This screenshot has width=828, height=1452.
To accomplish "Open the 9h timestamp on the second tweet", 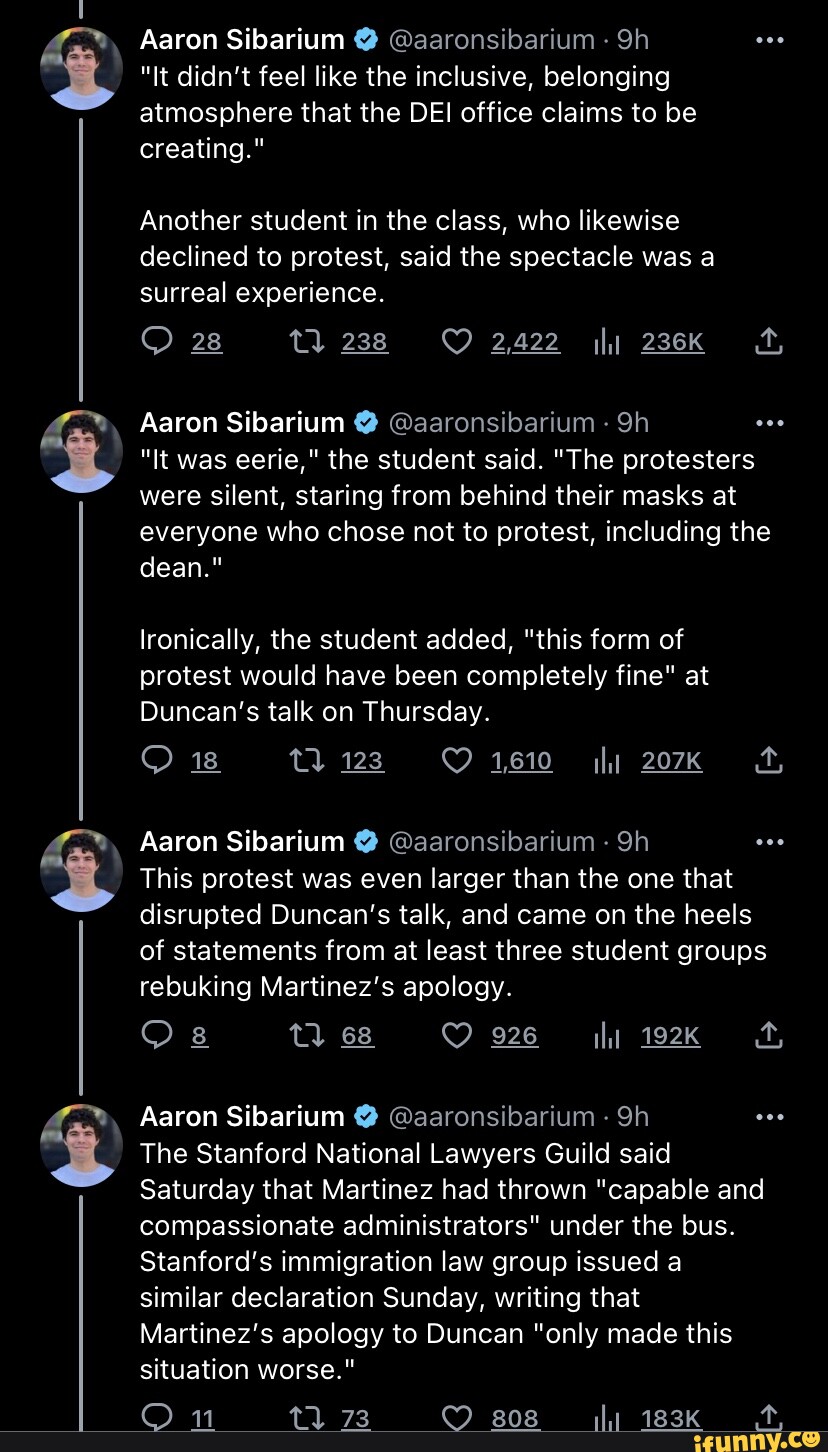I will pos(630,422).
